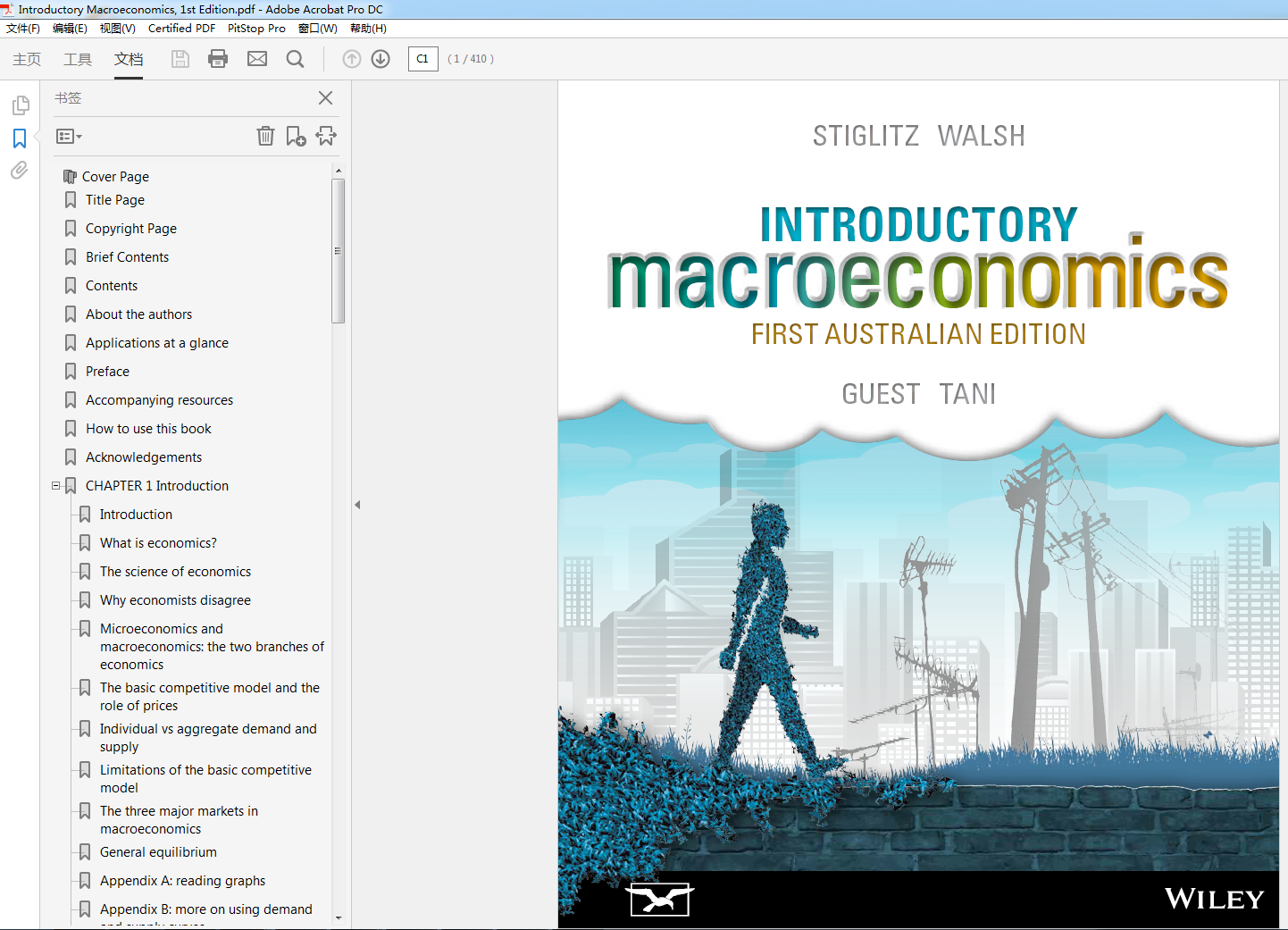Viewport: 1288px width, 930px height.
Task: Select CHAPTER 1 Introduction bookmark
Action: click(157, 486)
